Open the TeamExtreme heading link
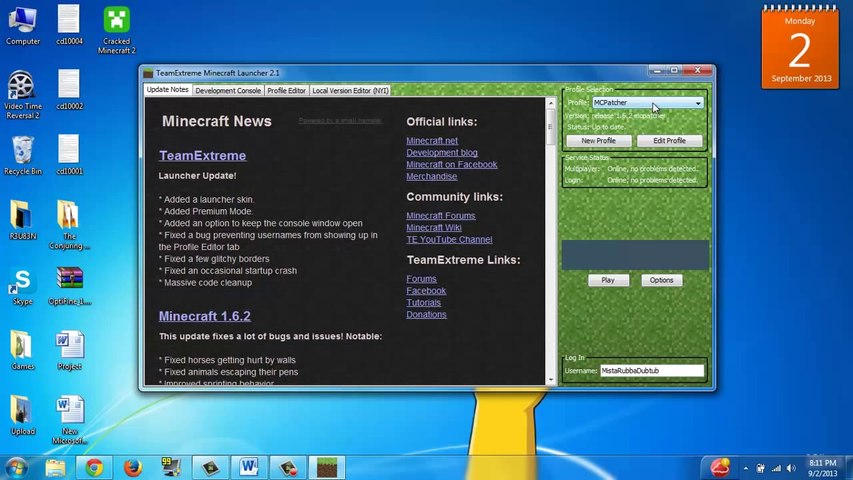This screenshot has height=480, width=853. click(x=202, y=156)
